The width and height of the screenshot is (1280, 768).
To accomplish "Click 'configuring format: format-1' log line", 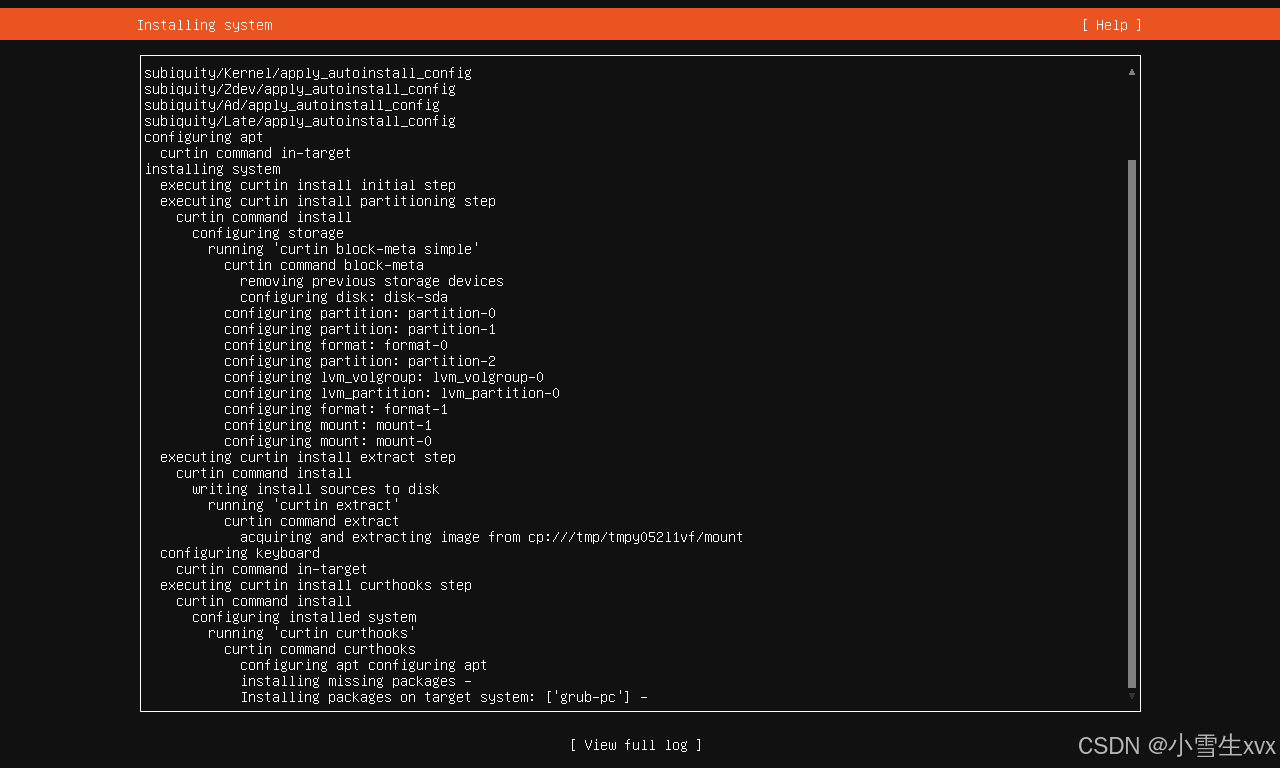I will click(336, 409).
